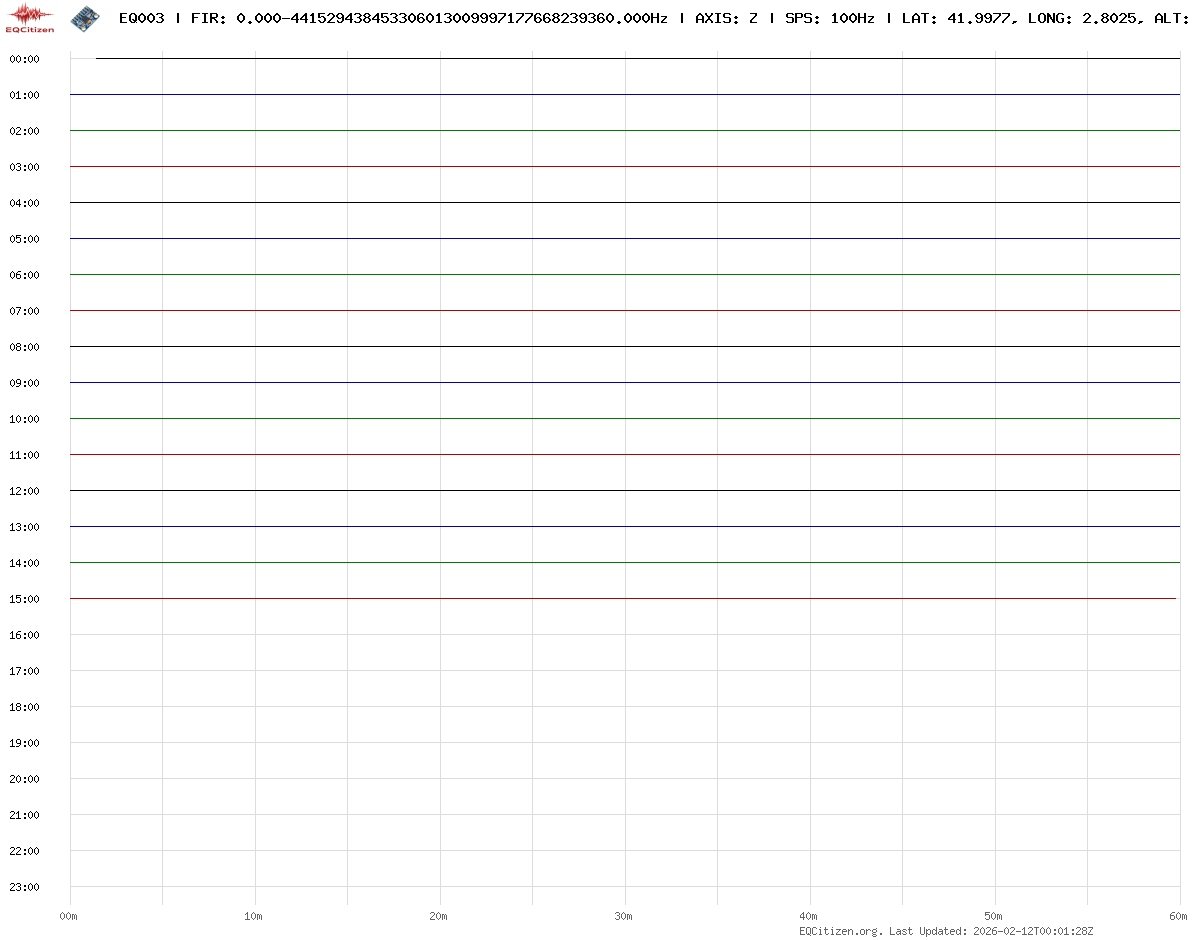Click the EQCitizen red waveform logo

30,17
